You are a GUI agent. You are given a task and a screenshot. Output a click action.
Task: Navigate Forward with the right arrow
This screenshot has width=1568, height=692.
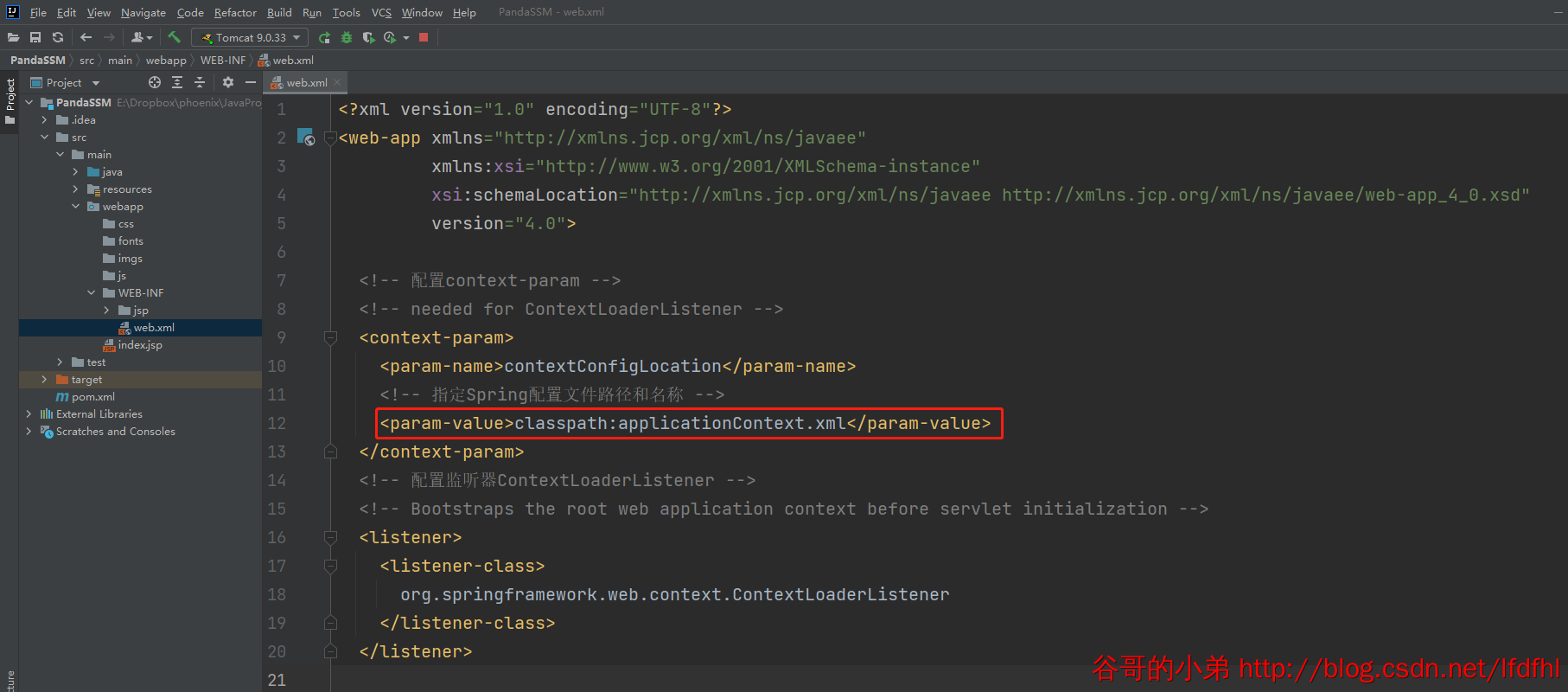(x=109, y=37)
